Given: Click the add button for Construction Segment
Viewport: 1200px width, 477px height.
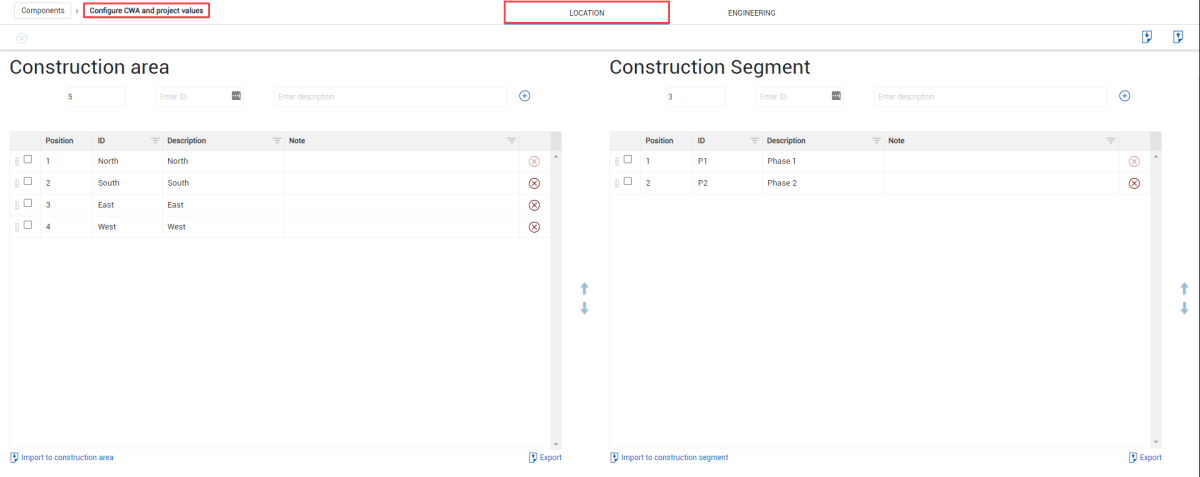Looking at the screenshot, I should pos(1124,96).
